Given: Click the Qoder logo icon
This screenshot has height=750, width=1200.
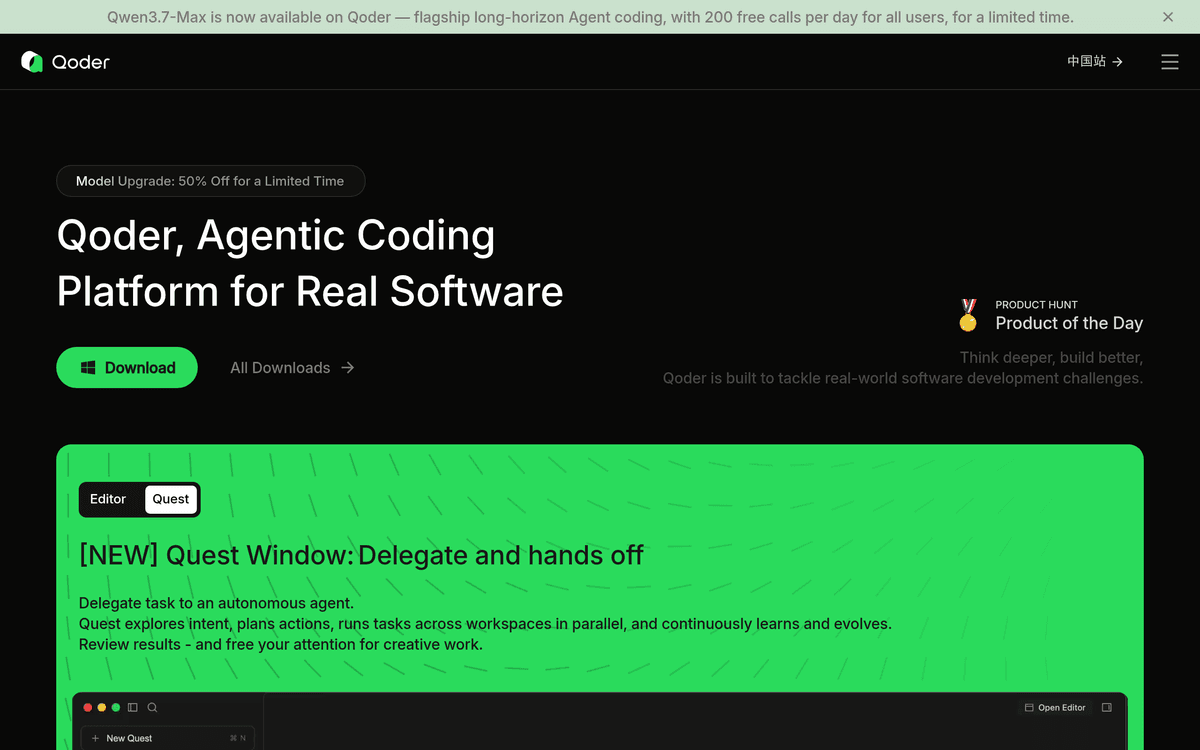Looking at the screenshot, I should click(x=32, y=62).
